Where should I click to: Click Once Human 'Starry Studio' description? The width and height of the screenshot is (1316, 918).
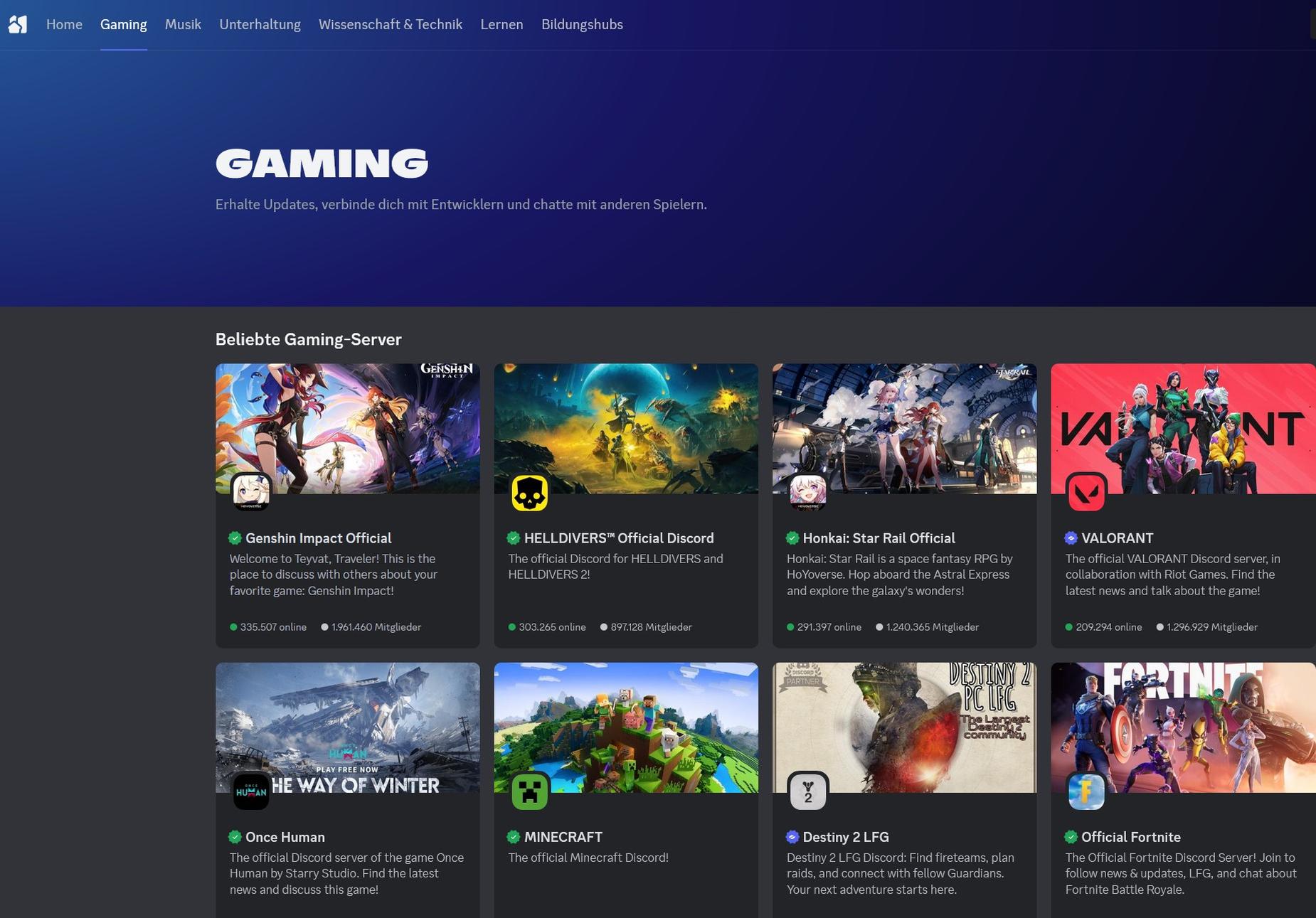click(346, 873)
